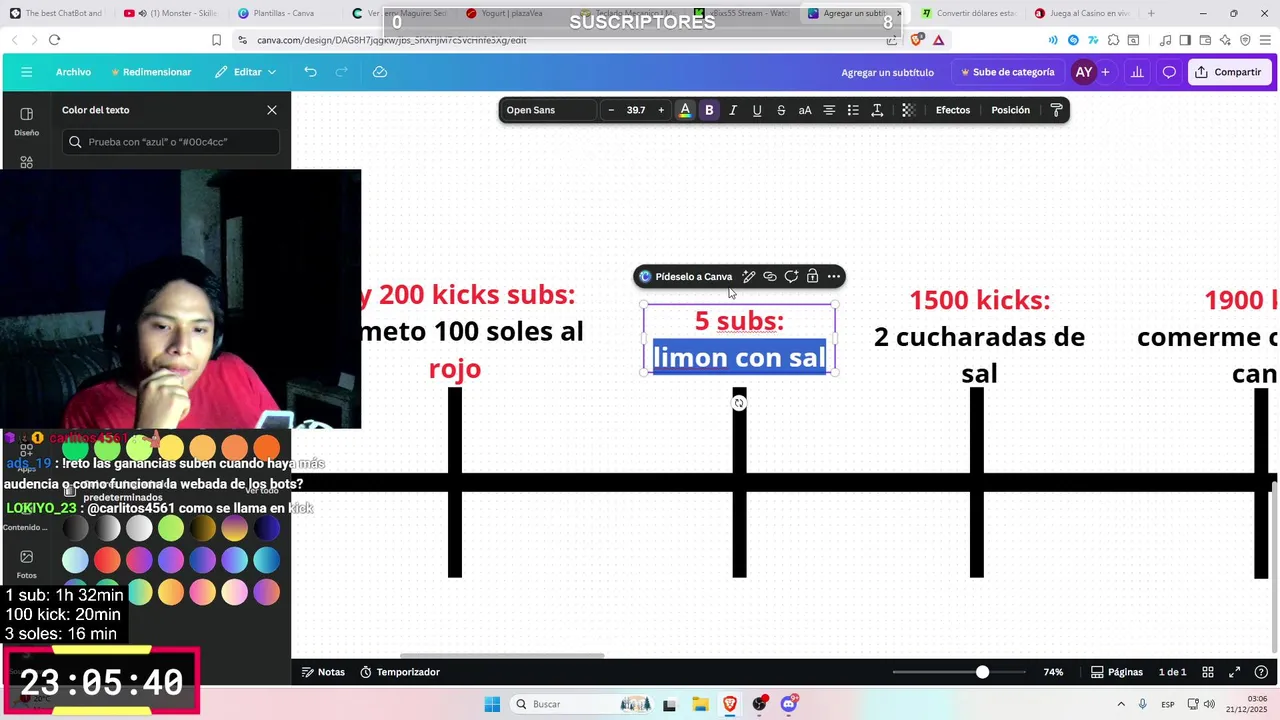Select the design title 'Agregar un subtítulo'
The height and width of the screenshot is (720, 1280).
pyautogui.click(x=887, y=72)
